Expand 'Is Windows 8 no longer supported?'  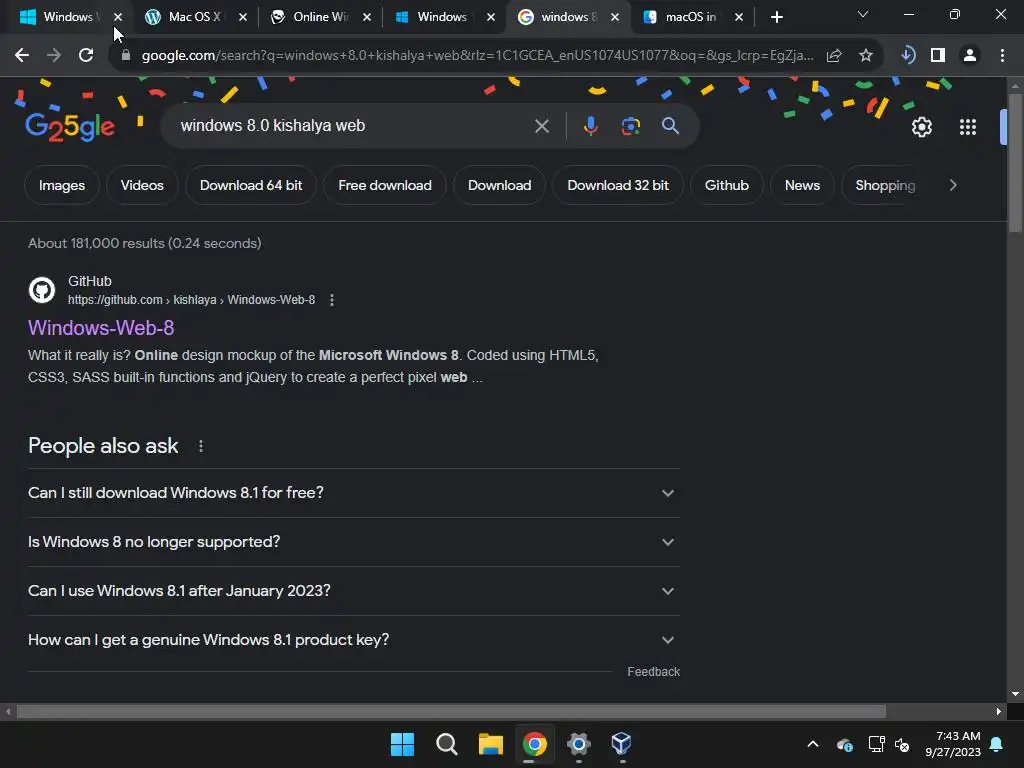point(353,542)
